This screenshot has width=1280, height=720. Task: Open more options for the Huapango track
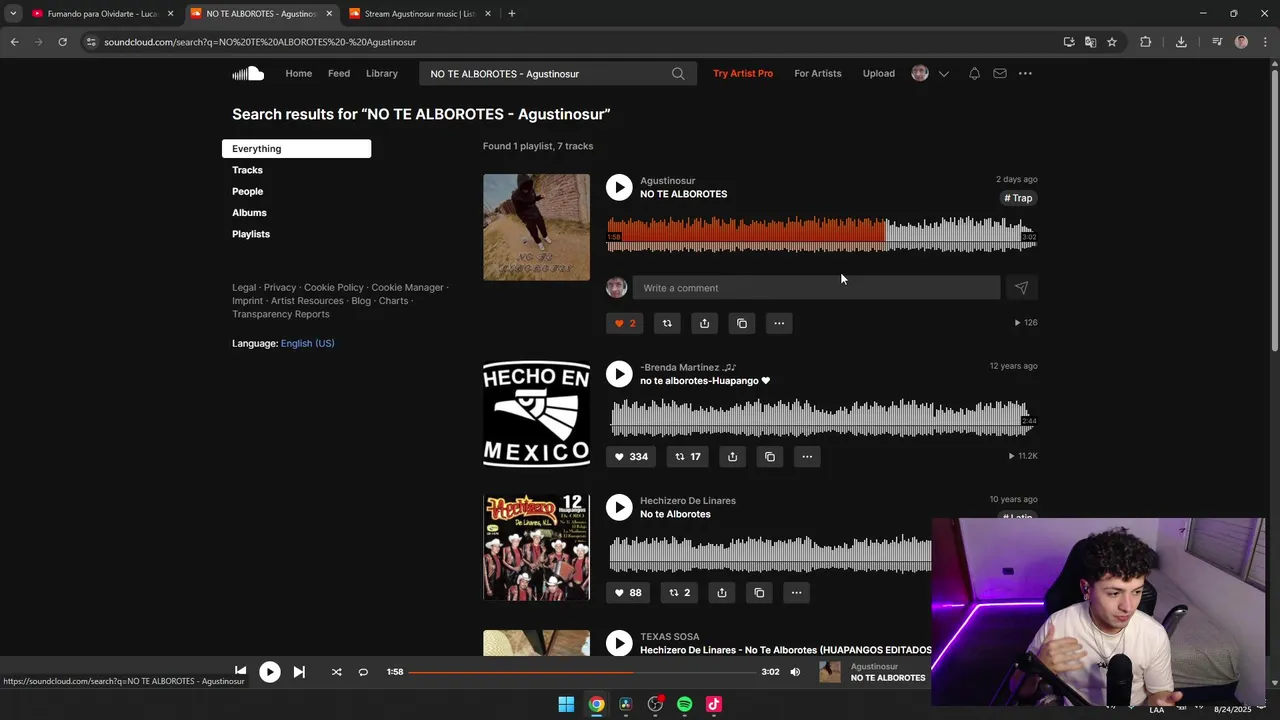(x=807, y=457)
